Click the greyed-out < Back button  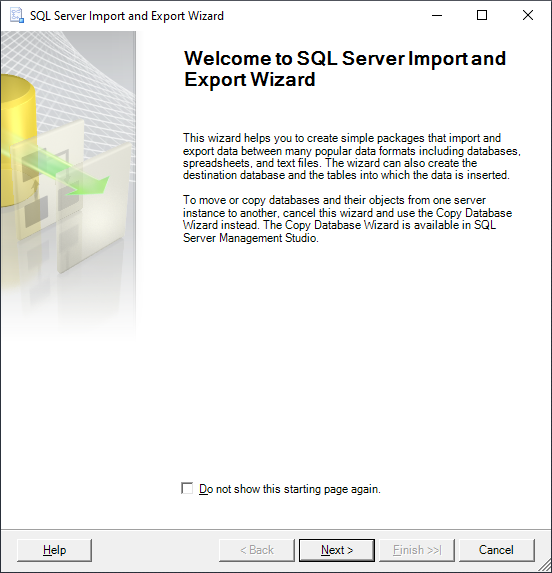(257, 550)
